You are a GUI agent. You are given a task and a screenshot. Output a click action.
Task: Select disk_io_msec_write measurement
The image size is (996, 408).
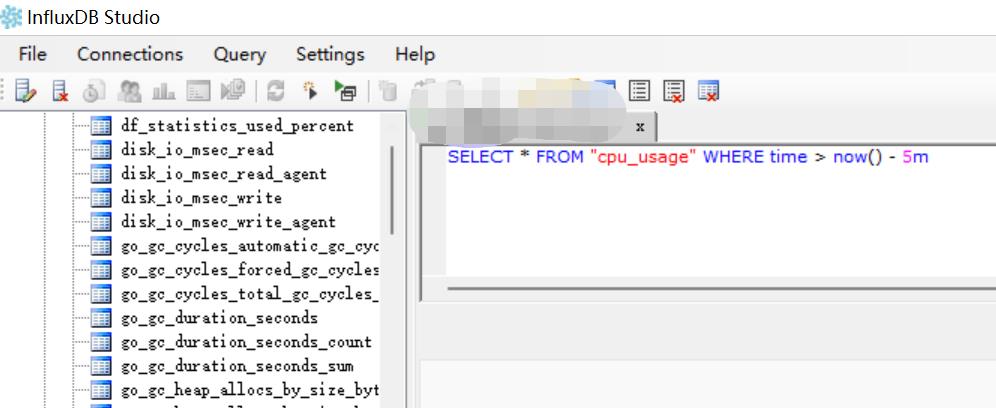coord(201,198)
